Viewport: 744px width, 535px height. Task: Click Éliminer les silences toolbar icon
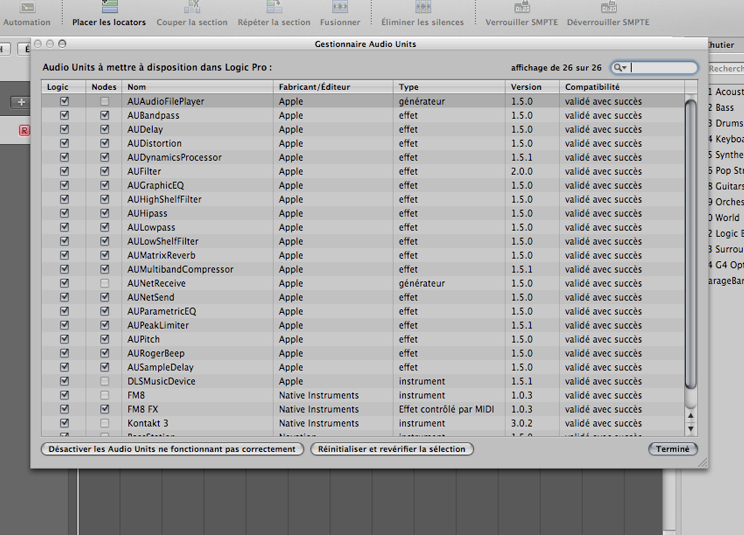point(423,6)
